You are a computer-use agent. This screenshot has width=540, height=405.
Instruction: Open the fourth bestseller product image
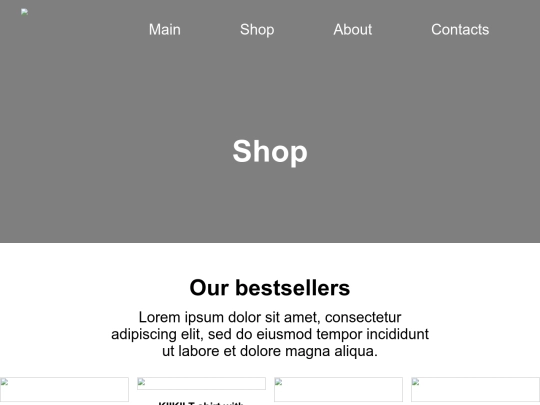[476, 390]
